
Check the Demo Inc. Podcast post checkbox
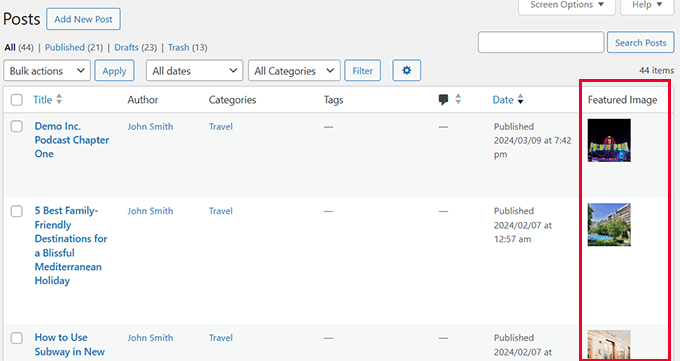16,126
